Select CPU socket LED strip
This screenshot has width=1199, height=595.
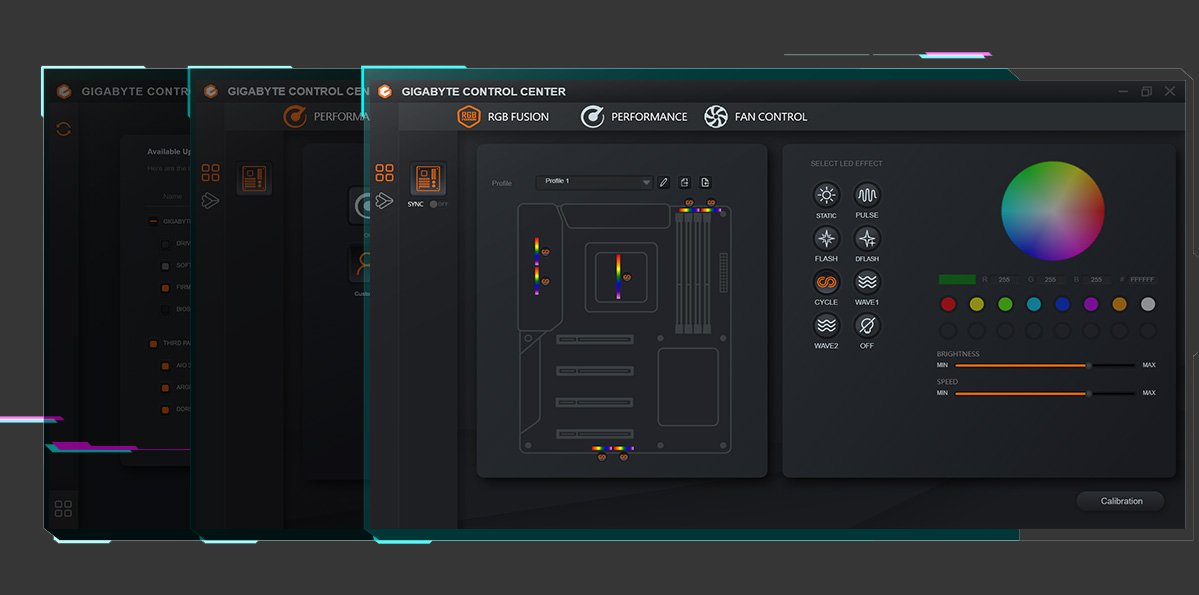point(619,277)
